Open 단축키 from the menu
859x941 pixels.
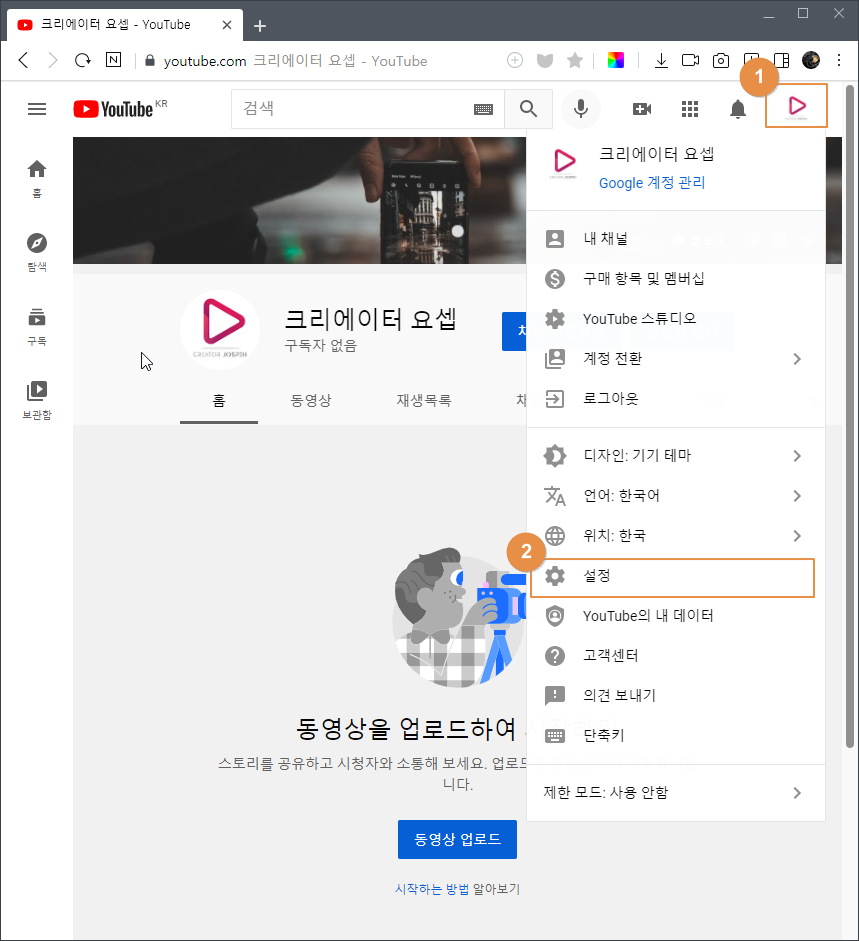(x=676, y=735)
